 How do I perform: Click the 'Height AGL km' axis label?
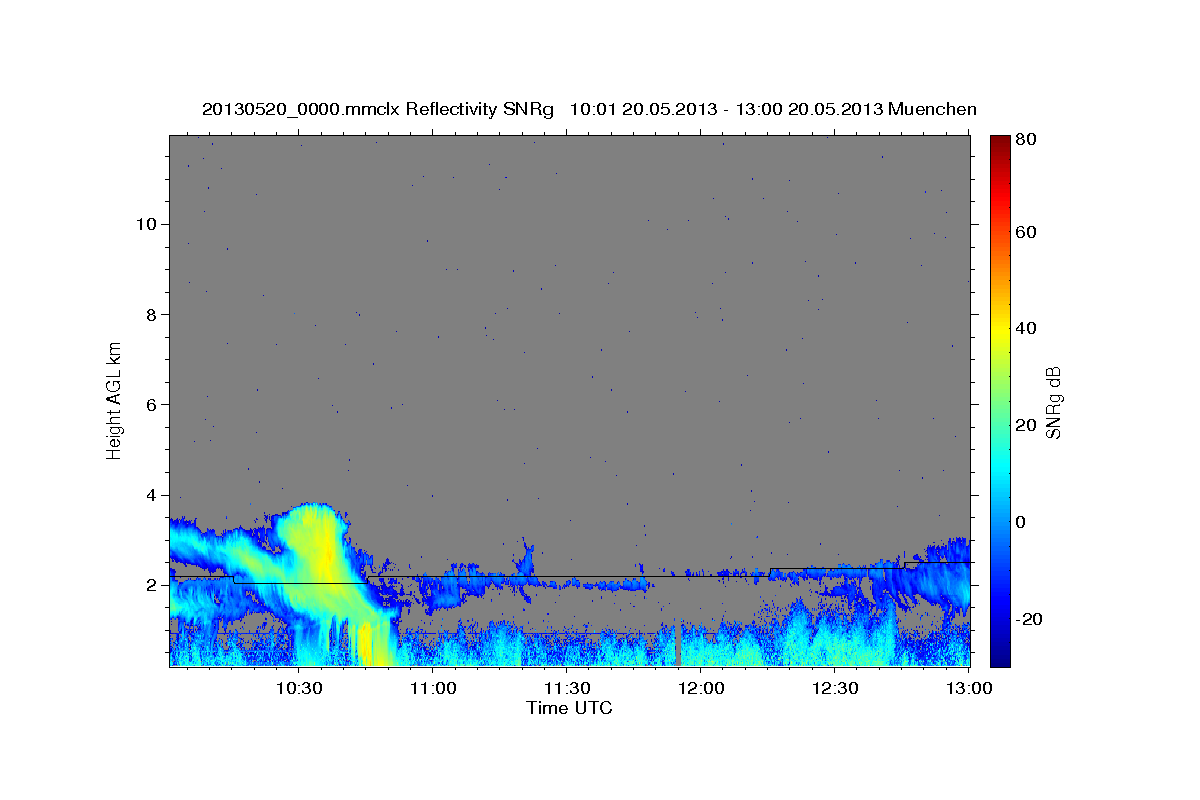tap(115, 400)
